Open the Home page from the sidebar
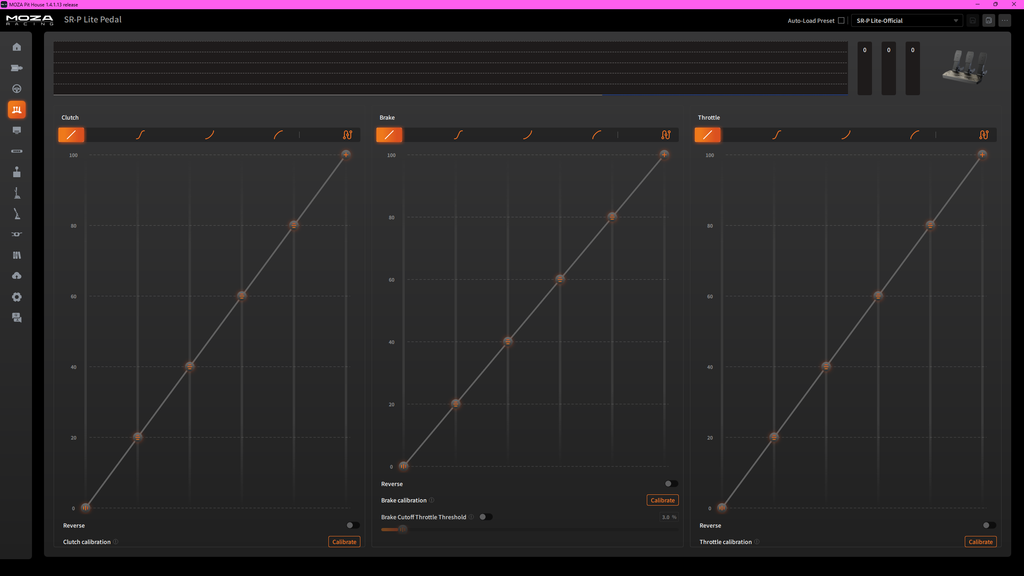The height and width of the screenshot is (576, 1024). click(16, 47)
